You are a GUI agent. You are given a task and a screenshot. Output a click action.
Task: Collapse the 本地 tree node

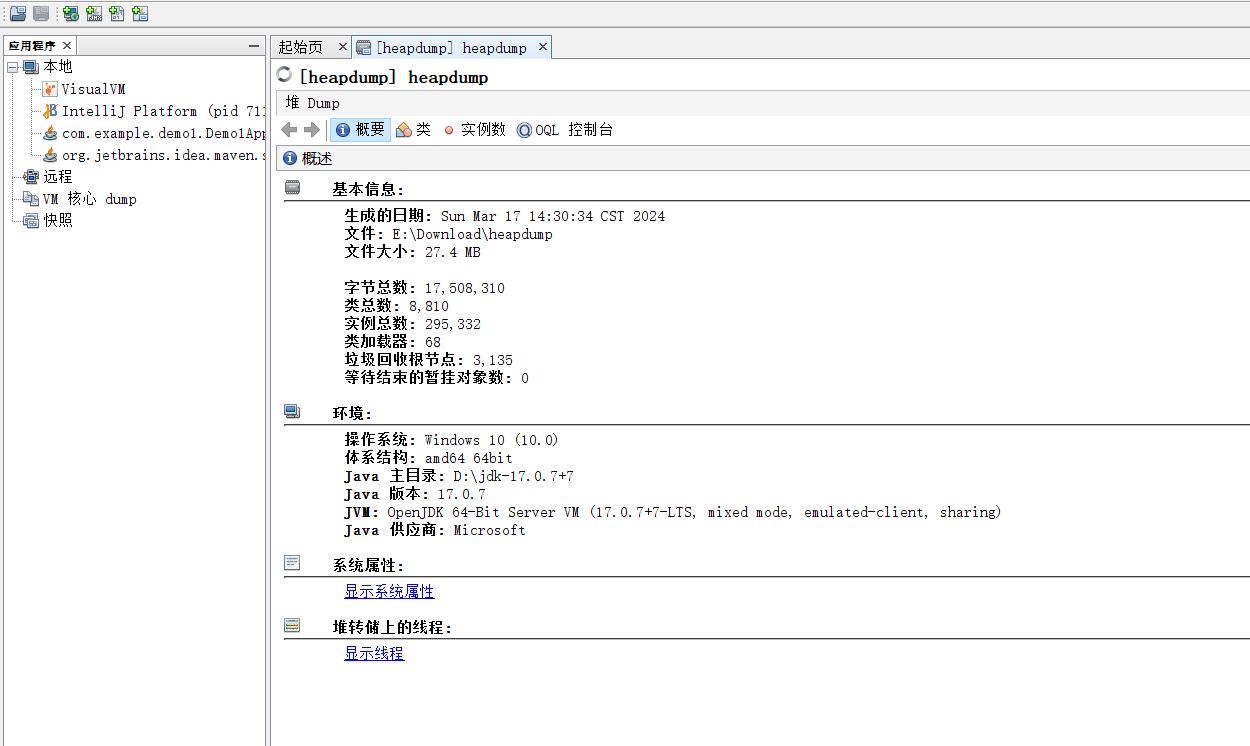(12, 67)
